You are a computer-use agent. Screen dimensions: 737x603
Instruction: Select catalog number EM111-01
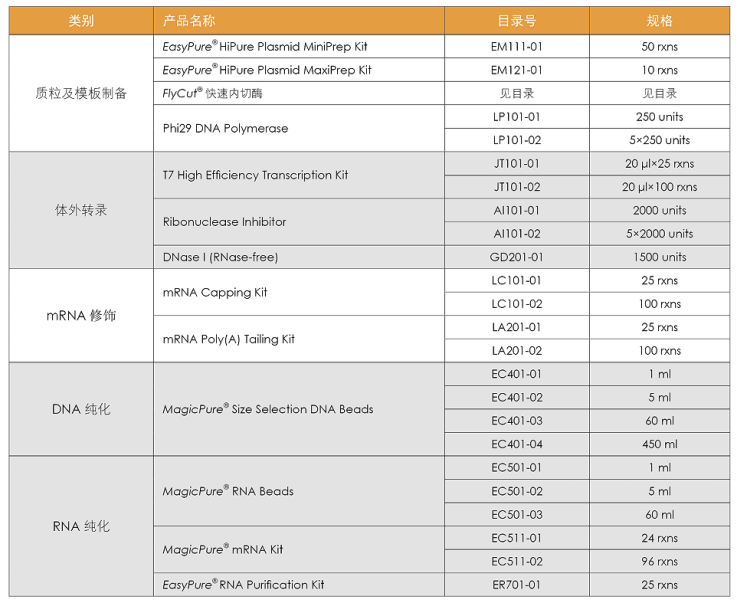pyautogui.click(x=517, y=47)
